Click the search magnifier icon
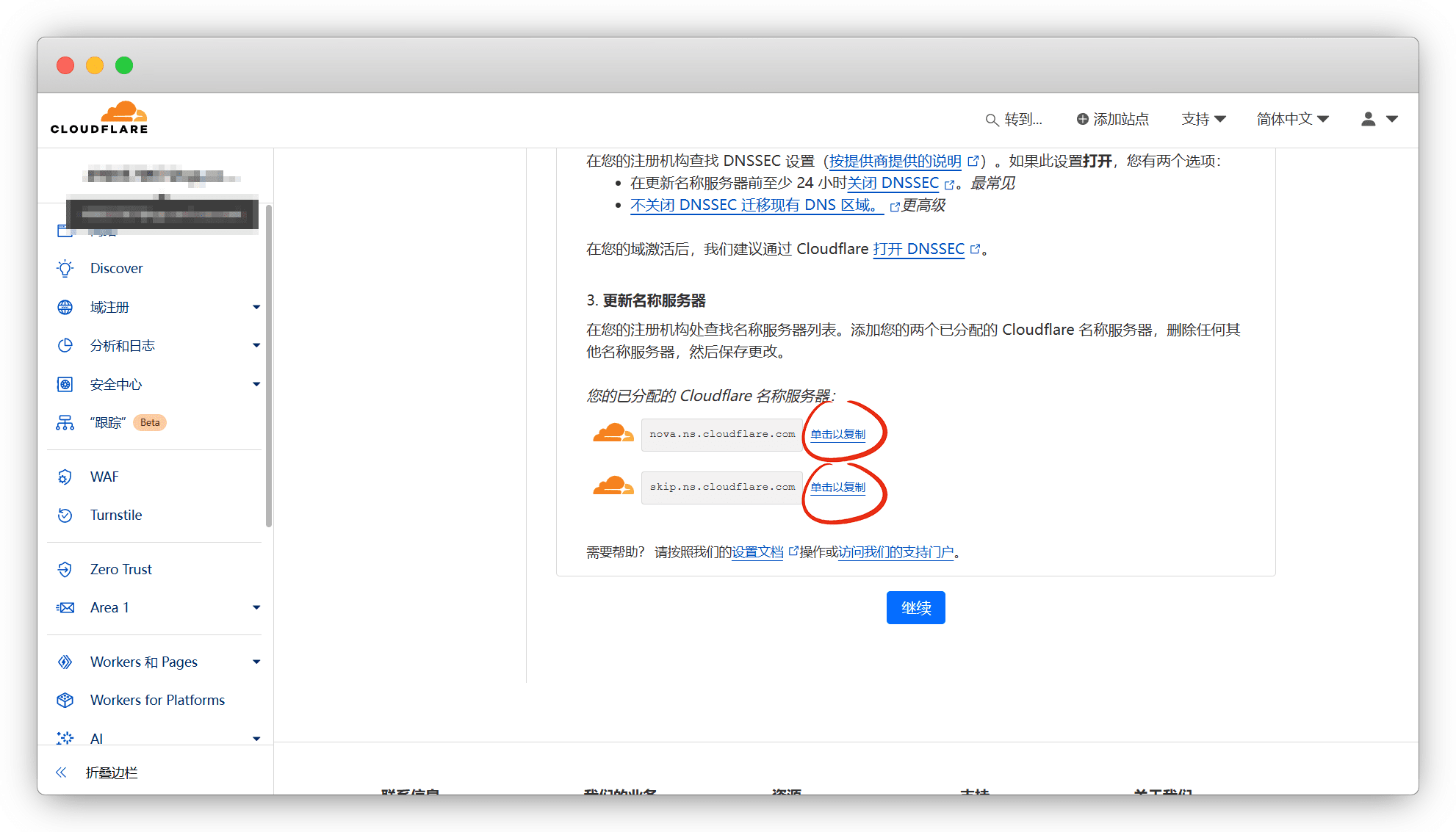This screenshot has height=832, width=1456. point(992,120)
